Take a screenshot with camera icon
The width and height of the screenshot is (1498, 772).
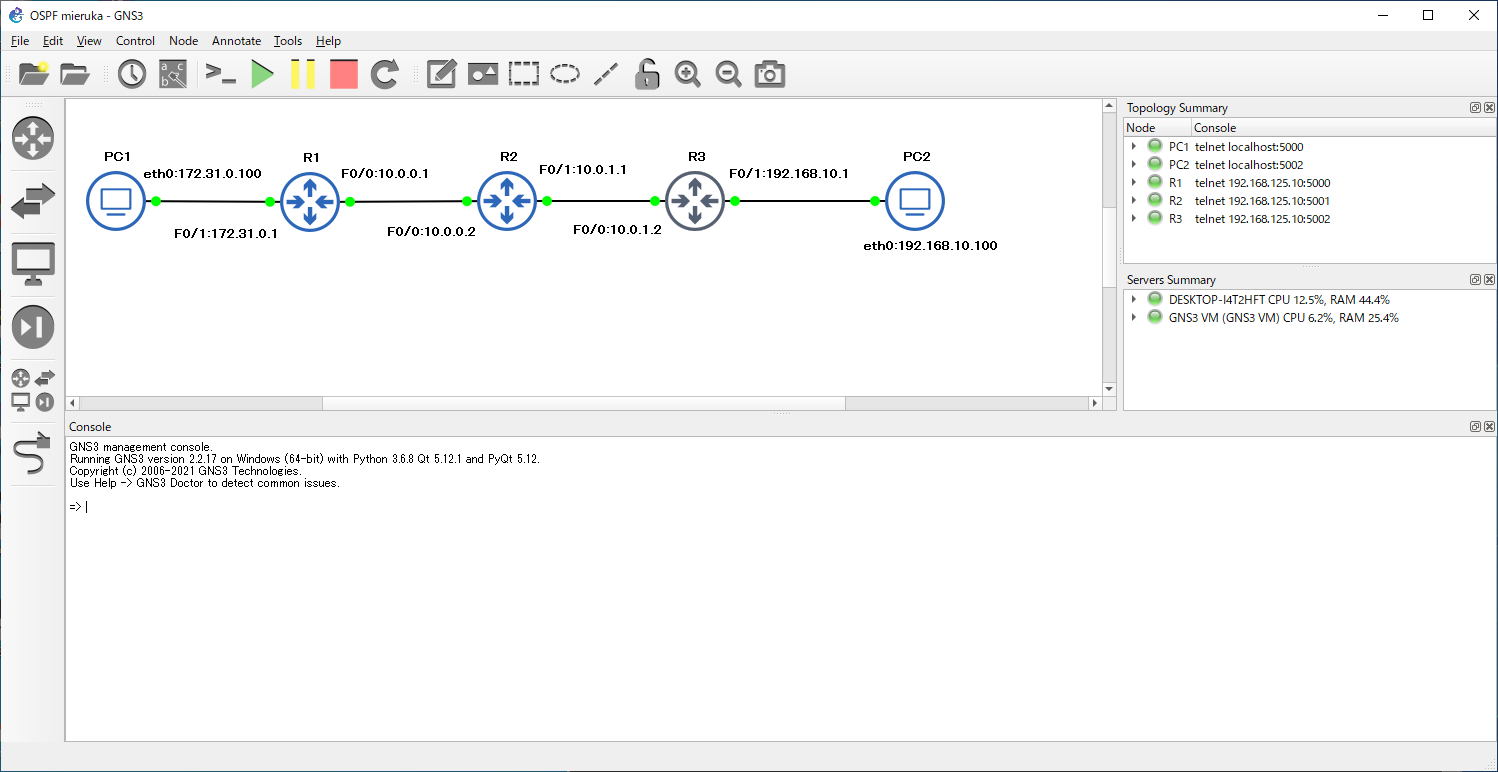point(770,74)
